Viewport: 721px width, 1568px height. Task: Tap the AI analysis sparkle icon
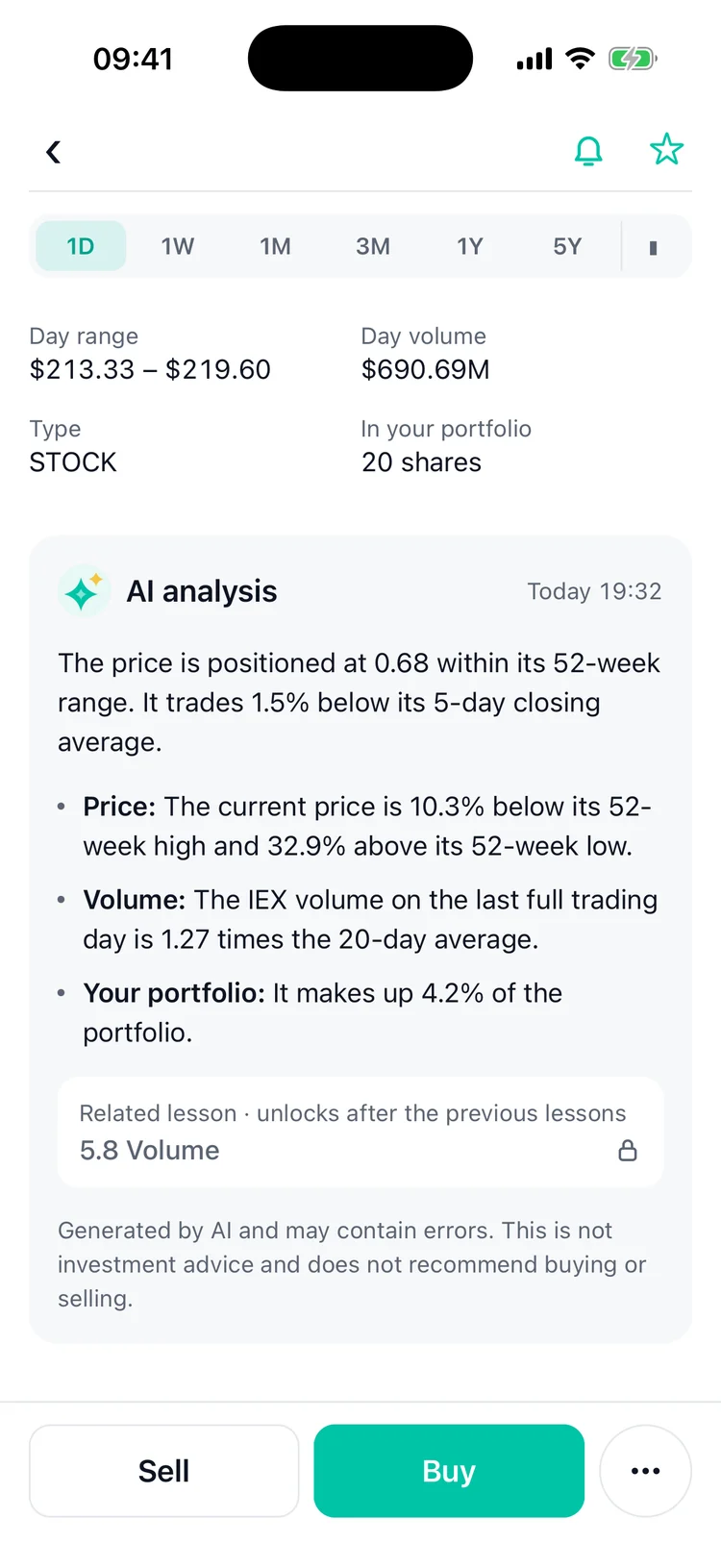[x=84, y=590]
